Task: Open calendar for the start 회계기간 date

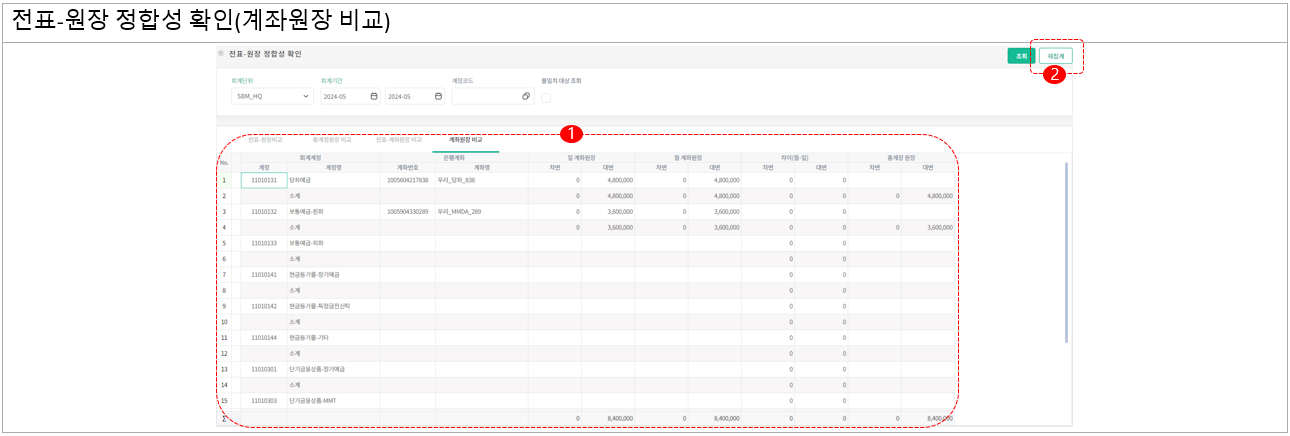Action: point(374,97)
